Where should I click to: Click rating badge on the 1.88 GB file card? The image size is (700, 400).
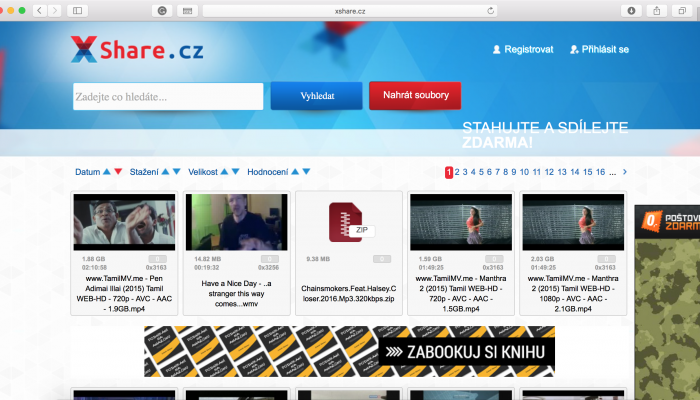click(x=158, y=259)
